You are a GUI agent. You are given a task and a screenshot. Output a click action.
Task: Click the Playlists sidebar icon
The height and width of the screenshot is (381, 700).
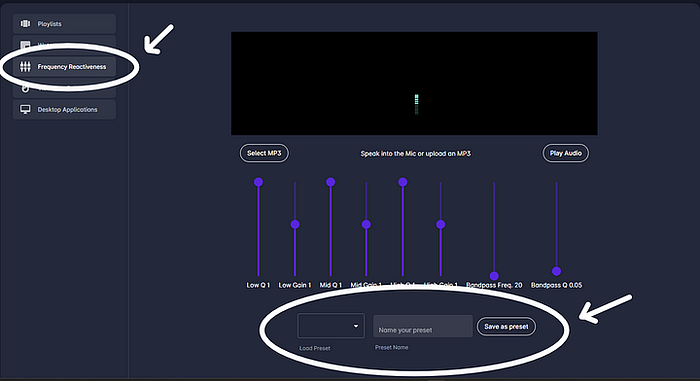[25, 24]
